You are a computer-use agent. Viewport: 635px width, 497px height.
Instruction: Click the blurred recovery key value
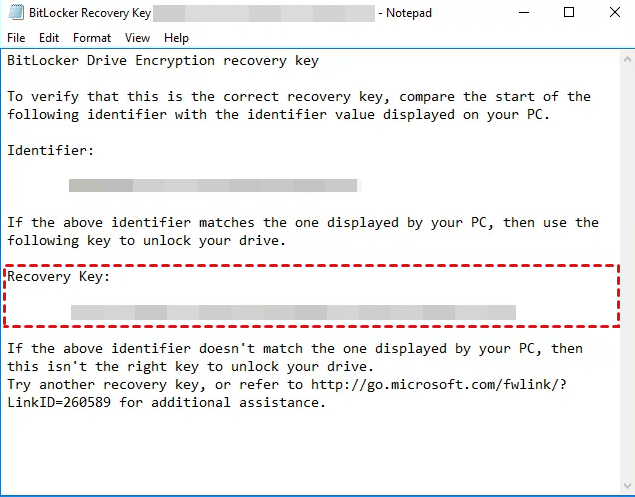coord(293,312)
